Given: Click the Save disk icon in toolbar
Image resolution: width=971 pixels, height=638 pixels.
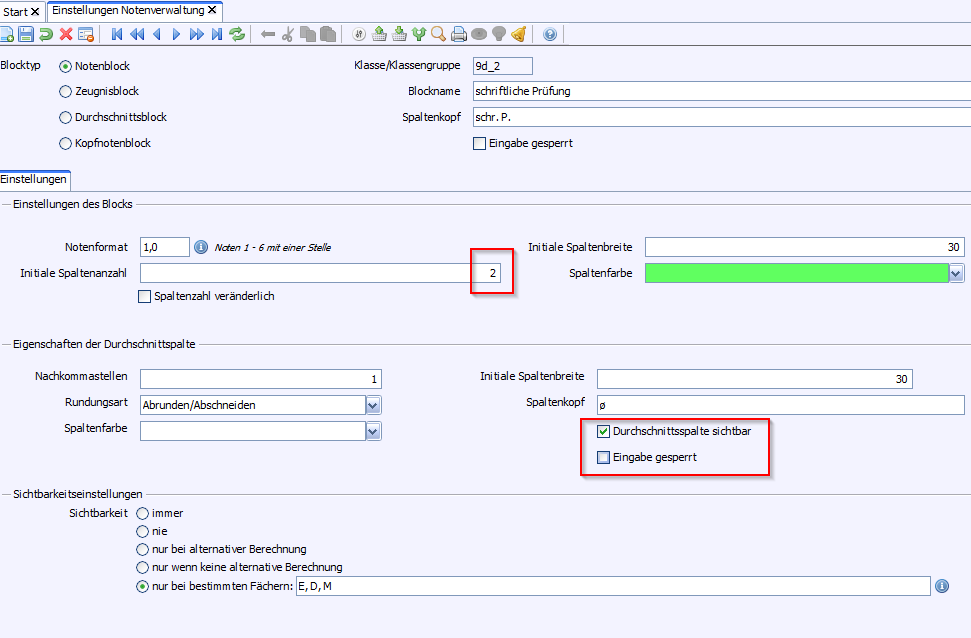Looking at the screenshot, I should (x=26, y=34).
